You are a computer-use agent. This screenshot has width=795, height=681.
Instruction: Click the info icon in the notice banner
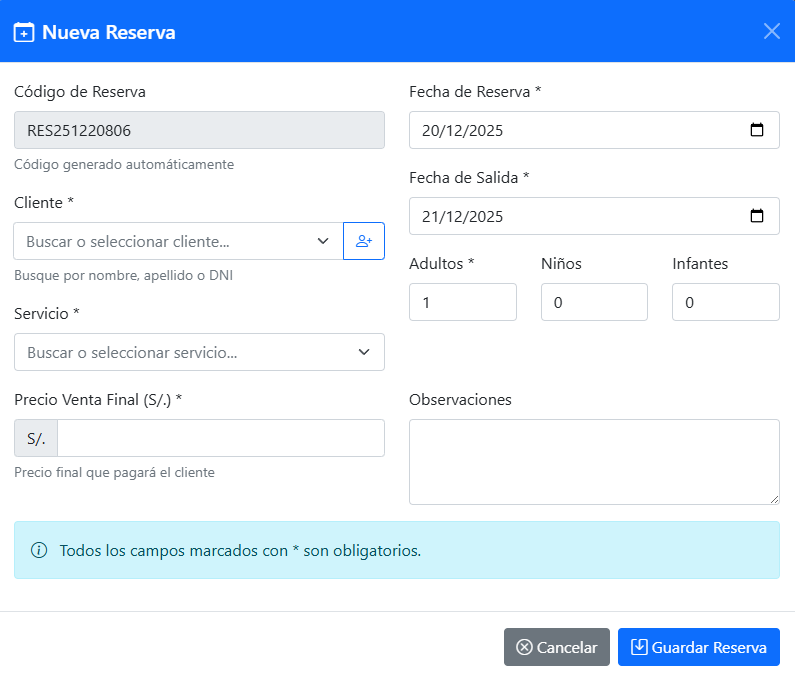39,550
